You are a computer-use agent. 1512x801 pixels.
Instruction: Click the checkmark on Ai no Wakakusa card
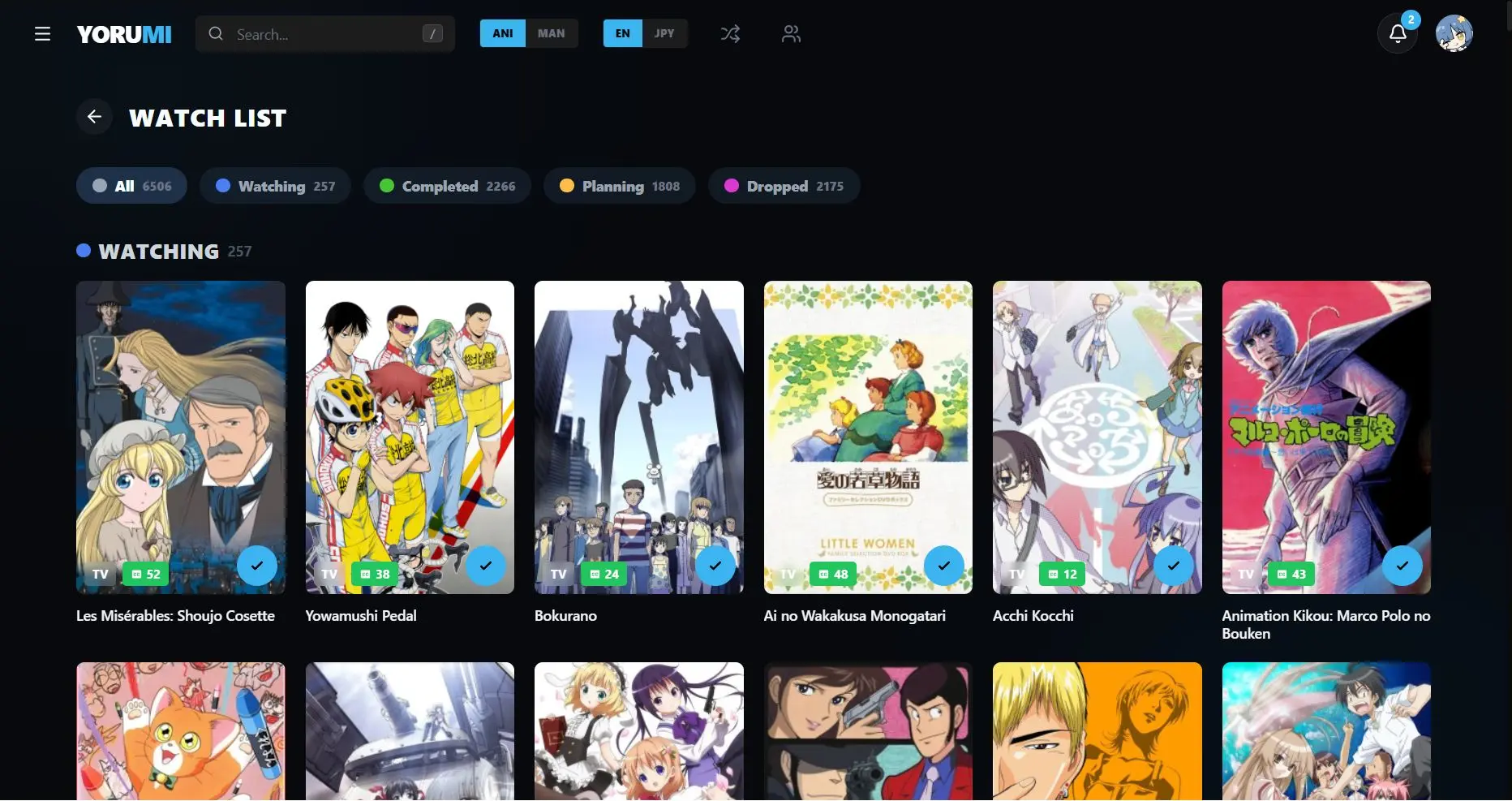coord(944,566)
